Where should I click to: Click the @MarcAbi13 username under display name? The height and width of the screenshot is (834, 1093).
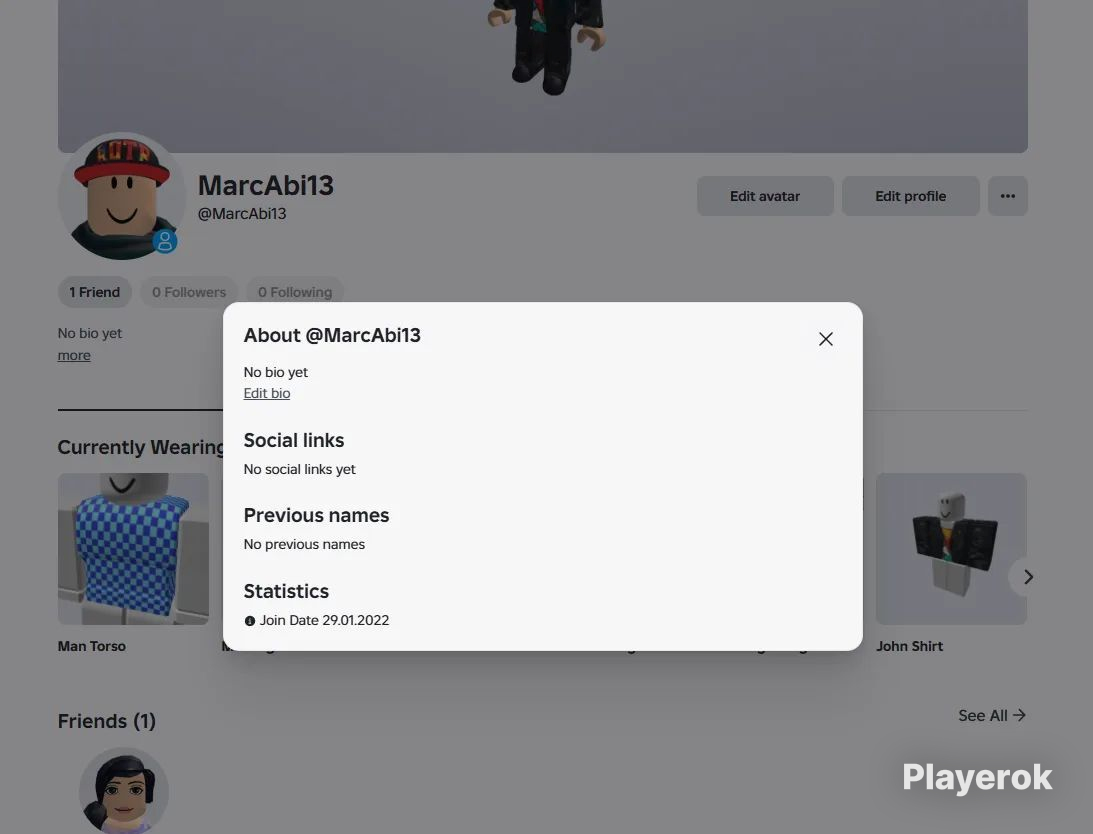(x=242, y=214)
